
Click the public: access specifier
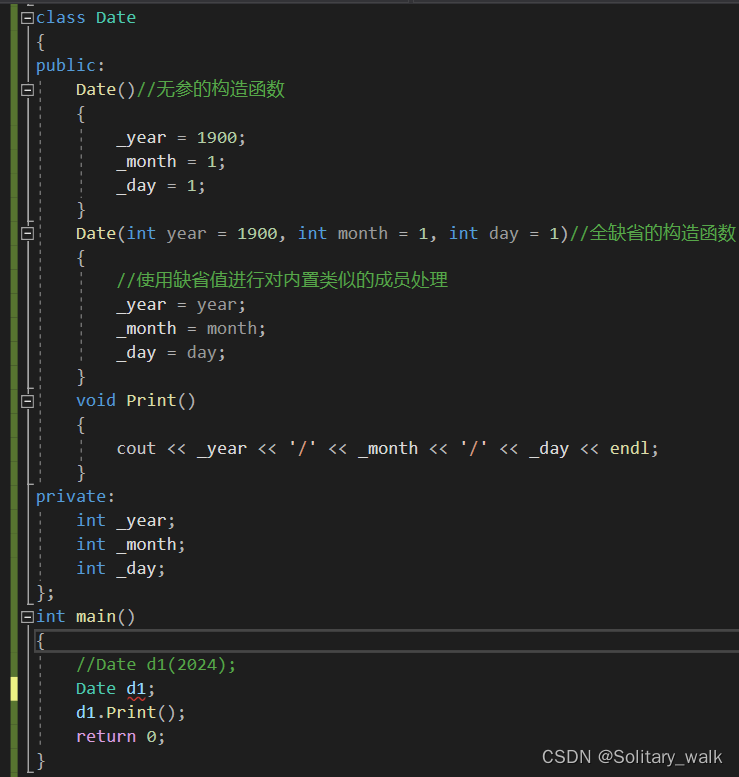tap(70, 66)
